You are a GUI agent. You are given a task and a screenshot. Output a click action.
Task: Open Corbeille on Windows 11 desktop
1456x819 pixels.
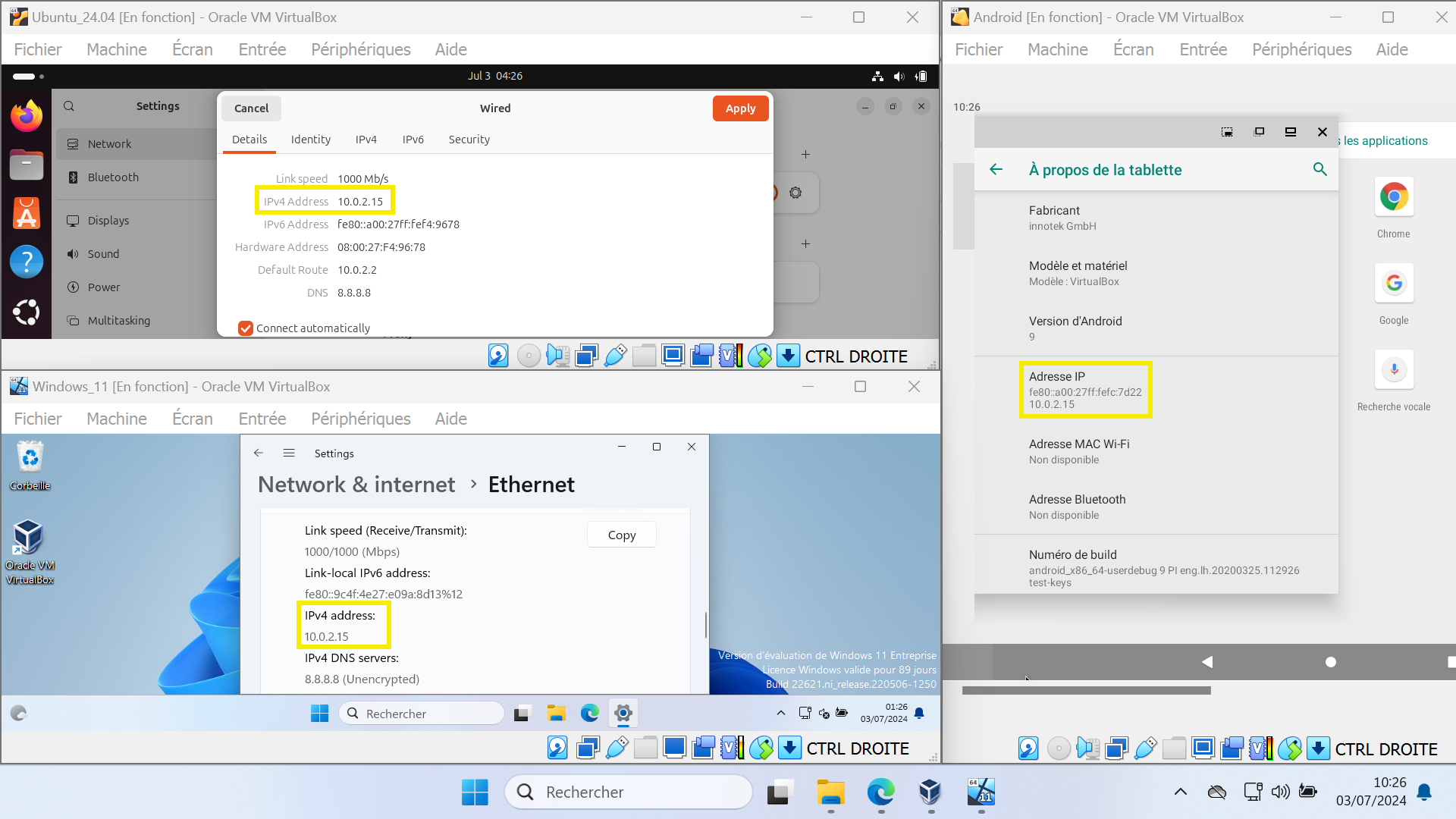(30, 466)
